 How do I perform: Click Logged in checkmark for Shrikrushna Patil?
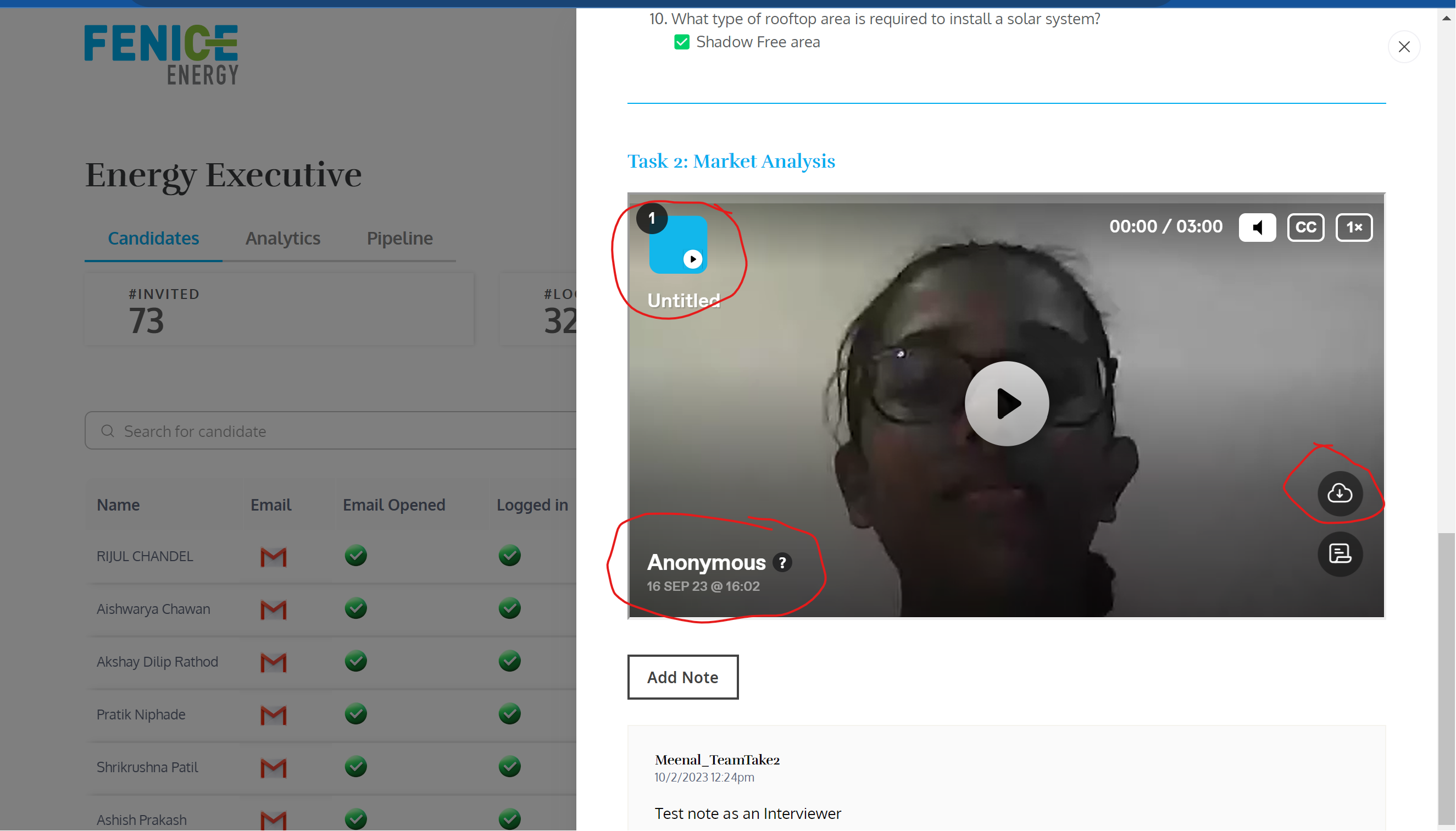pos(509,767)
